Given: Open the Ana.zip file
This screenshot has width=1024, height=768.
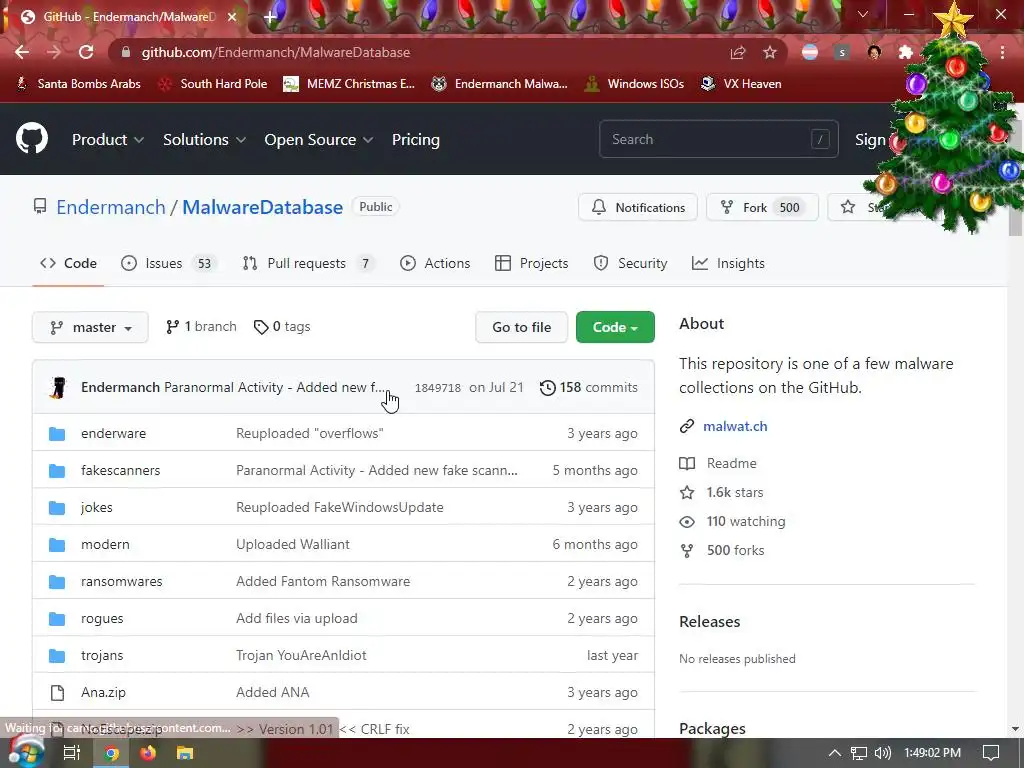Looking at the screenshot, I should coord(103,692).
